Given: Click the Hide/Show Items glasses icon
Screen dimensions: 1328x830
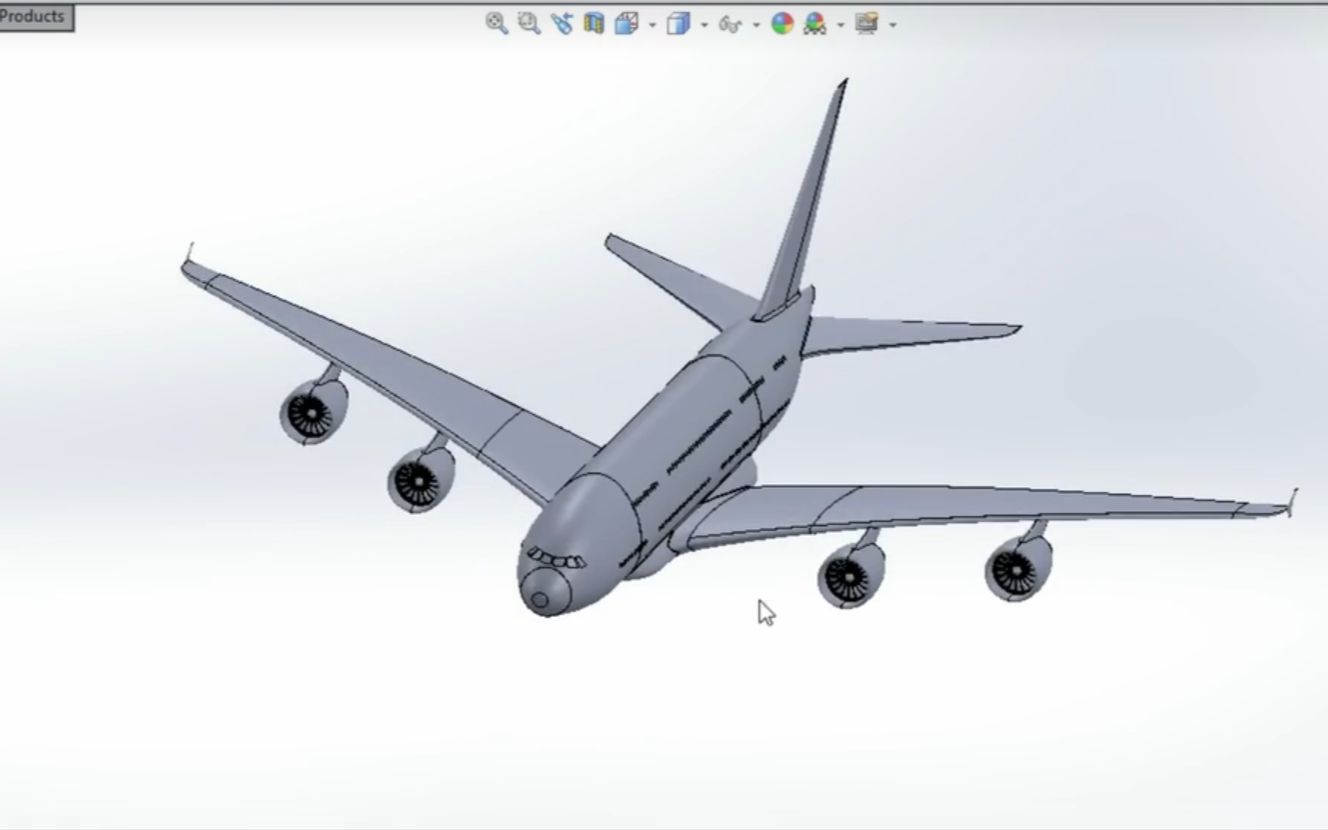Looking at the screenshot, I should coord(730,24).
